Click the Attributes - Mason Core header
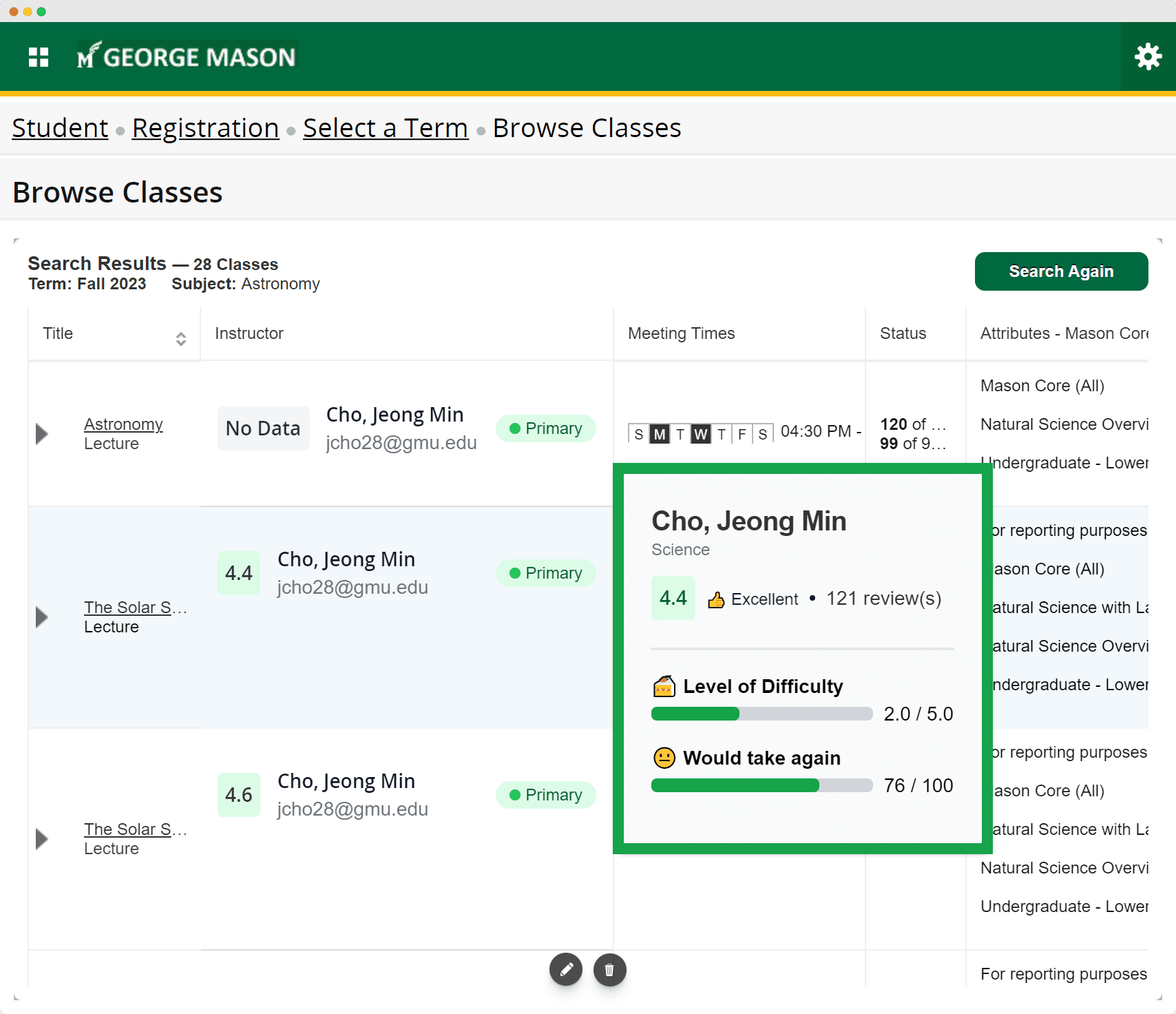The image size is (1176, 1014). point(1058,334)
